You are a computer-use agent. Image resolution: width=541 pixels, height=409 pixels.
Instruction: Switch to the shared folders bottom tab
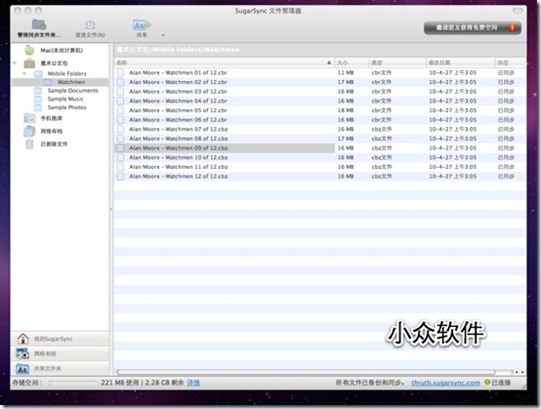(x=61, y=369)
